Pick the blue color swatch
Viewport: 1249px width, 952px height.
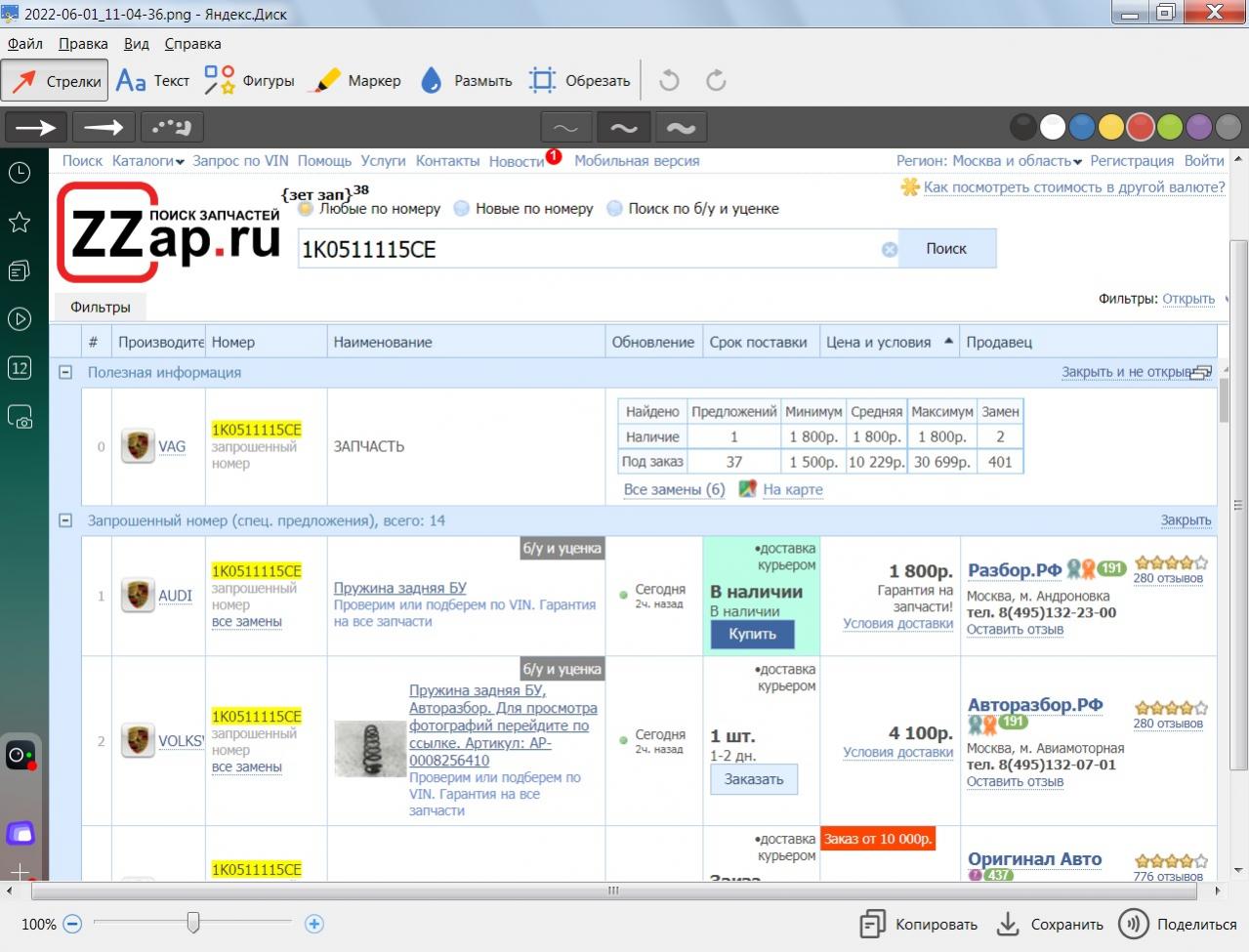[1082, 127]
